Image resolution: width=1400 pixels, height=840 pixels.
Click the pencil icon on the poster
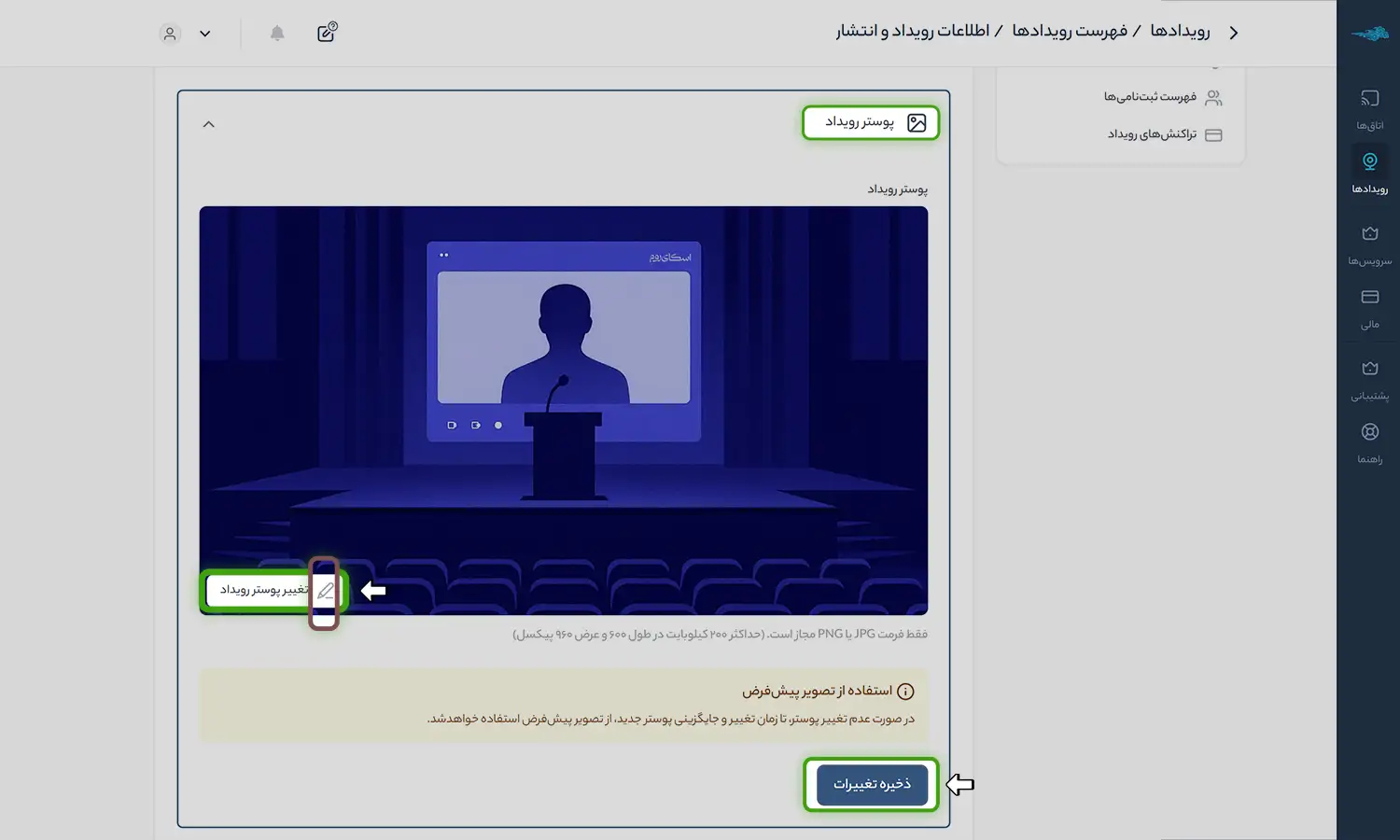coord(324,591)
